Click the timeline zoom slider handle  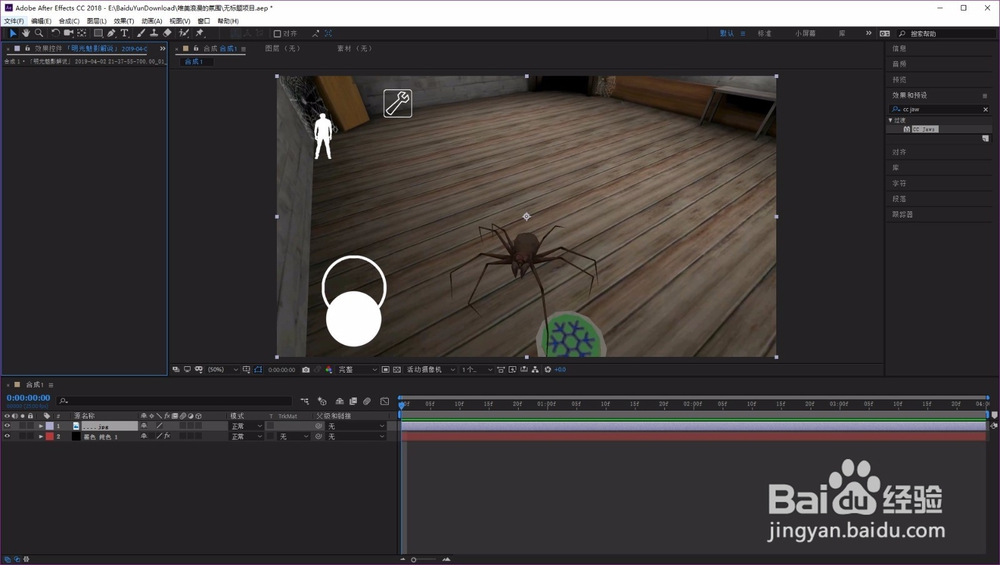413,559
